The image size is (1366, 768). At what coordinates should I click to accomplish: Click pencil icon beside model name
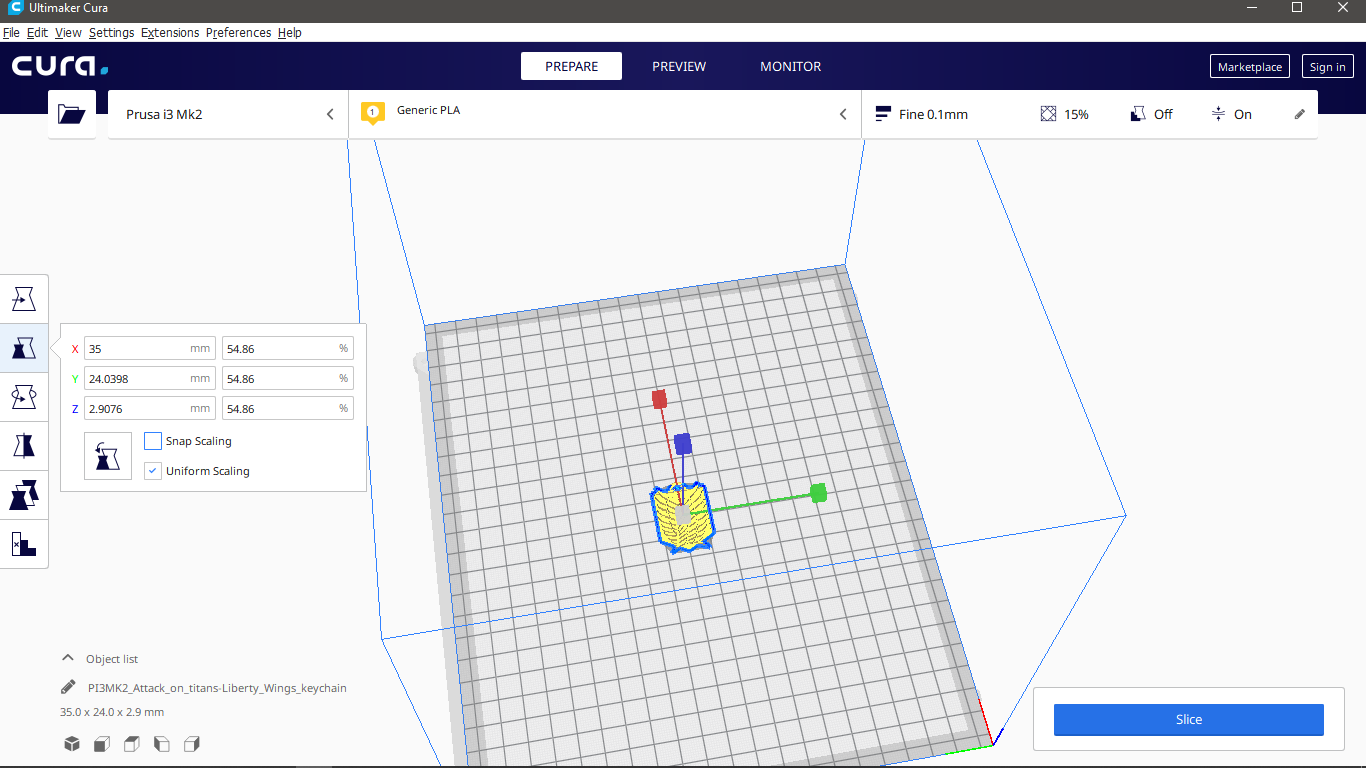coord(68,688)
